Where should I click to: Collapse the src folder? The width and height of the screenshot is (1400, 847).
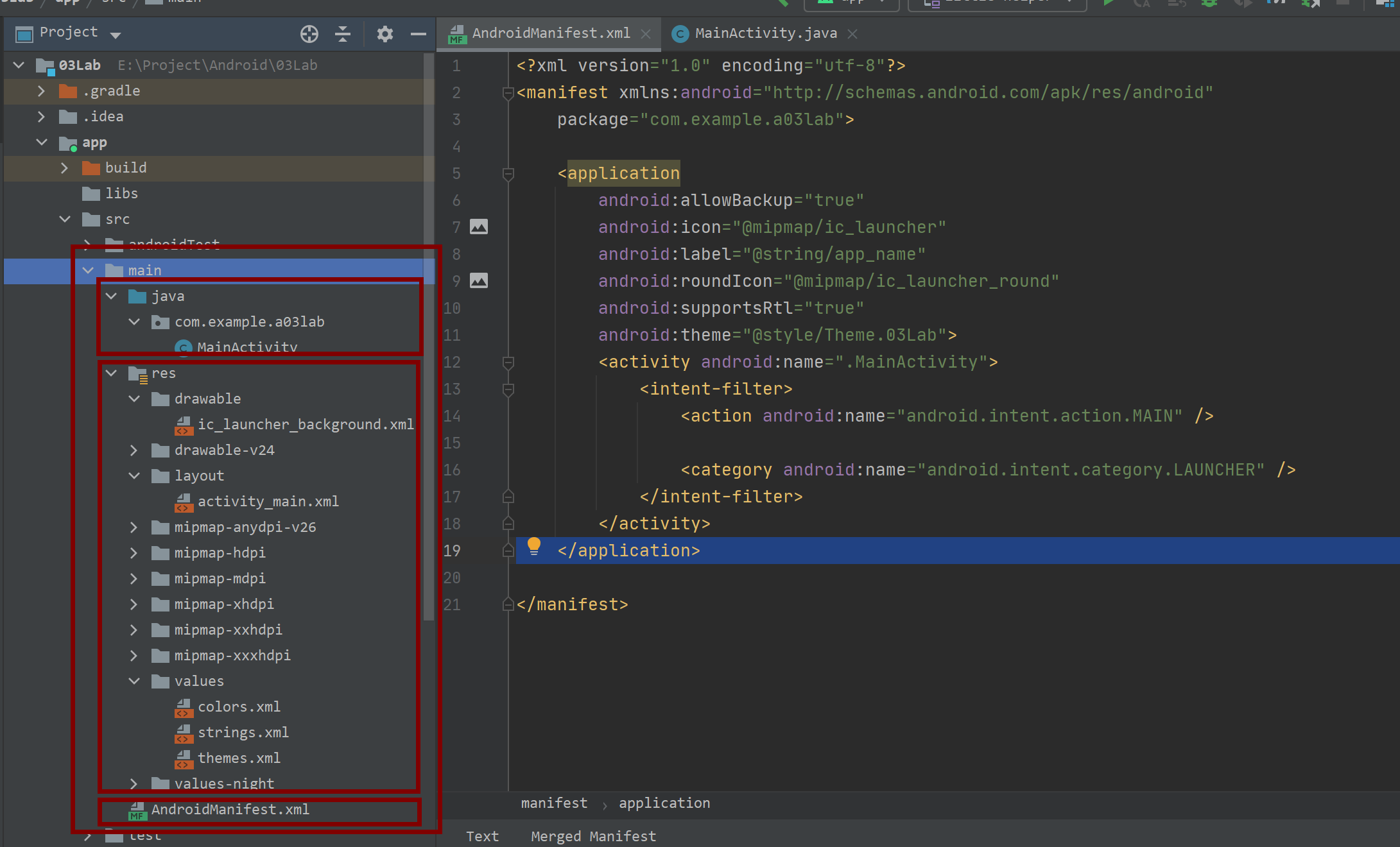(x=65, y=219)
